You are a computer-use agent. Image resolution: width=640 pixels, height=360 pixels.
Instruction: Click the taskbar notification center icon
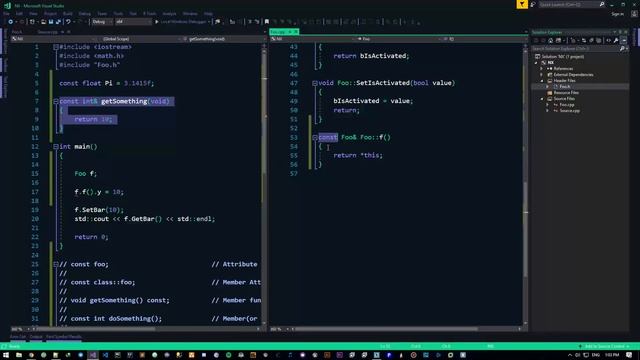[629, 355]
